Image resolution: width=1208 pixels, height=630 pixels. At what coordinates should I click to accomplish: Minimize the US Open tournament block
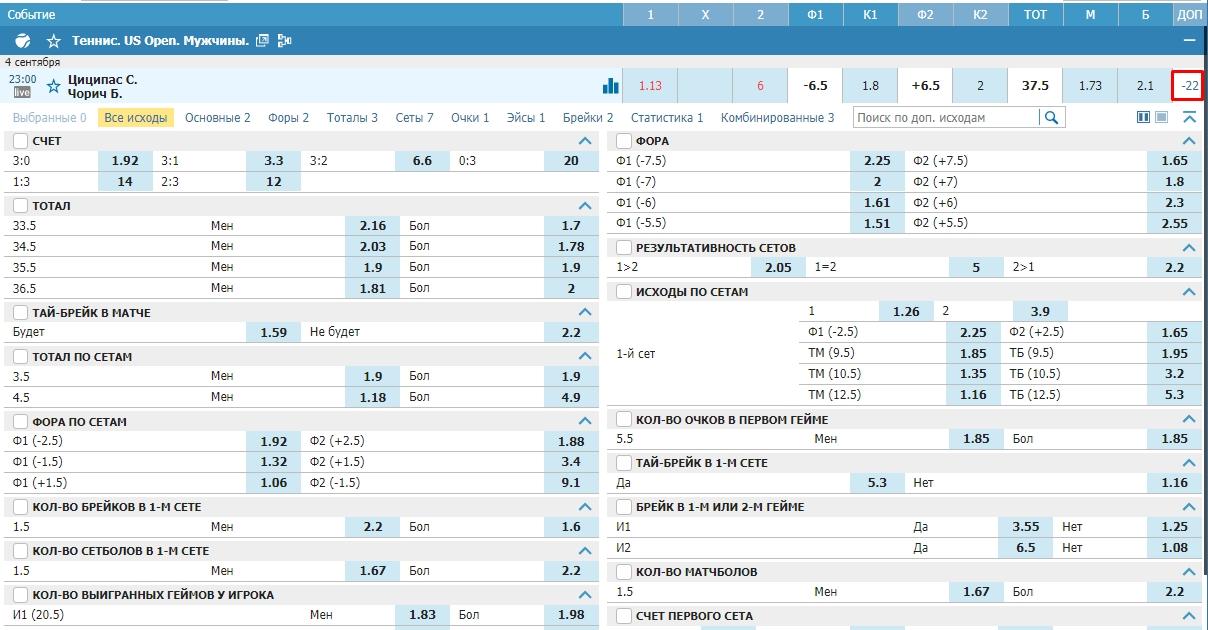click(1189, 41)
